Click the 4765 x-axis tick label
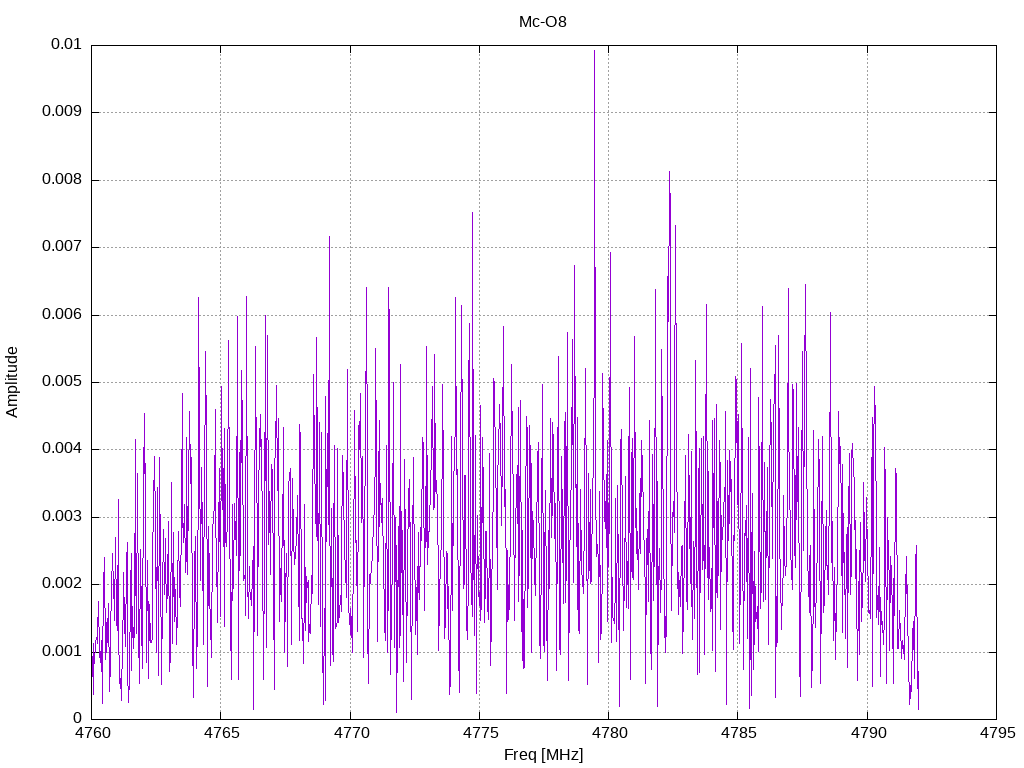 tap(221, 733)
